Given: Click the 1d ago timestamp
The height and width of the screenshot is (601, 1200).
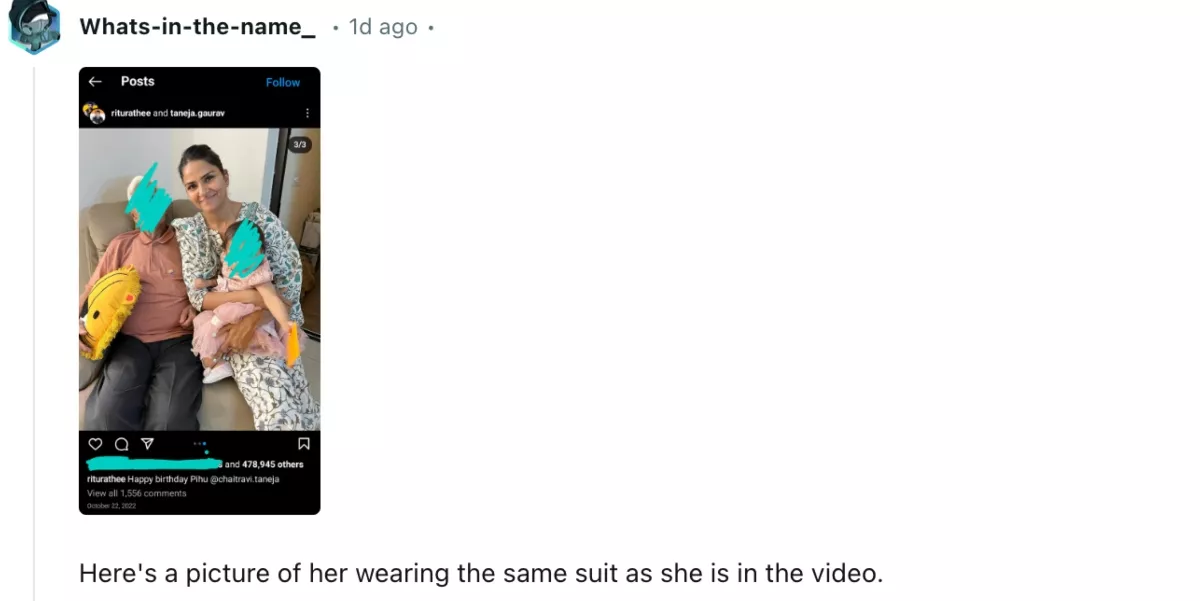Looking at the screenshot, I should pyautogui.click(x=383, y=27).
